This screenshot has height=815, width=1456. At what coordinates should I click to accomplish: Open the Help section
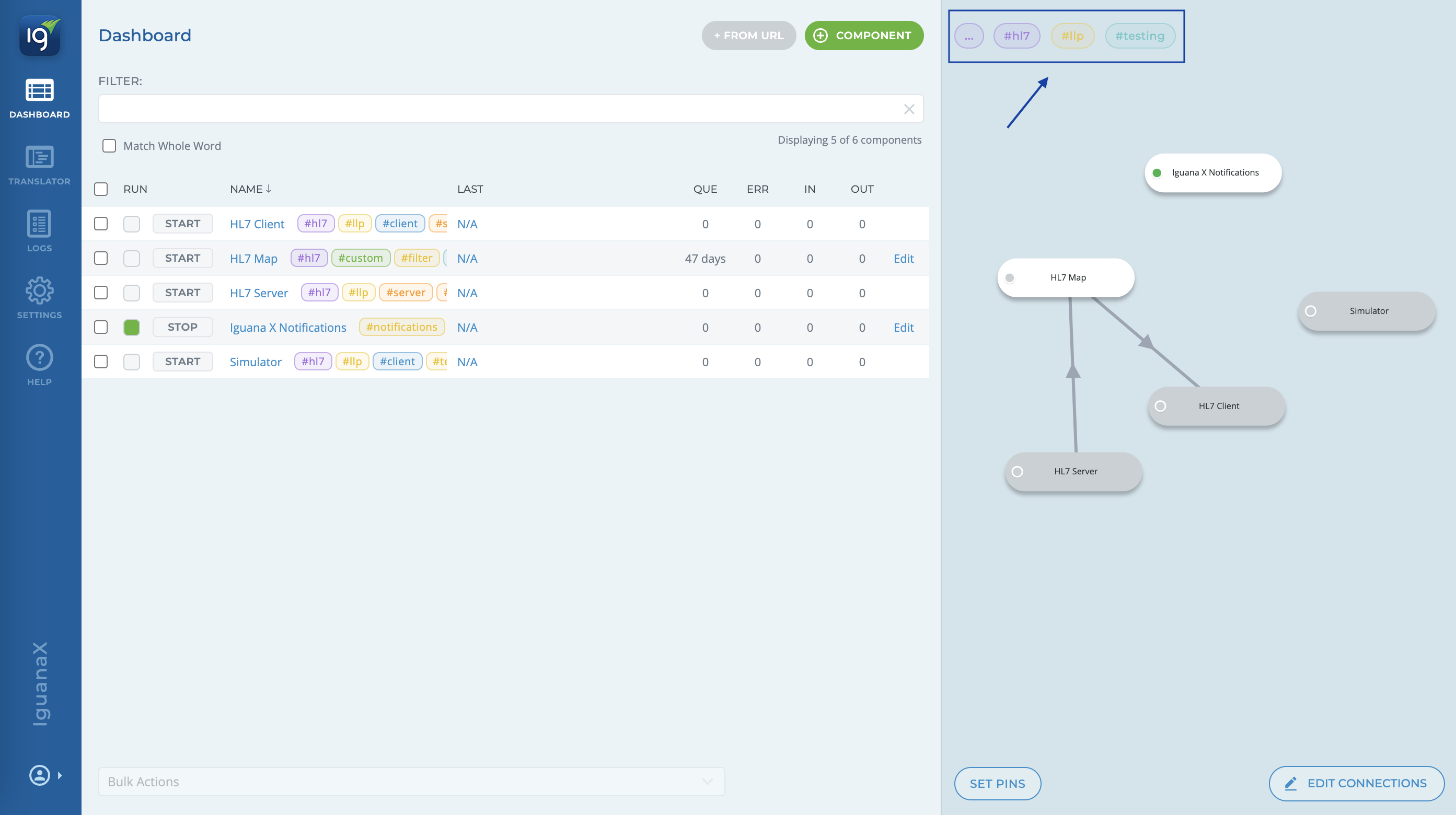click(x=40, y=365)
